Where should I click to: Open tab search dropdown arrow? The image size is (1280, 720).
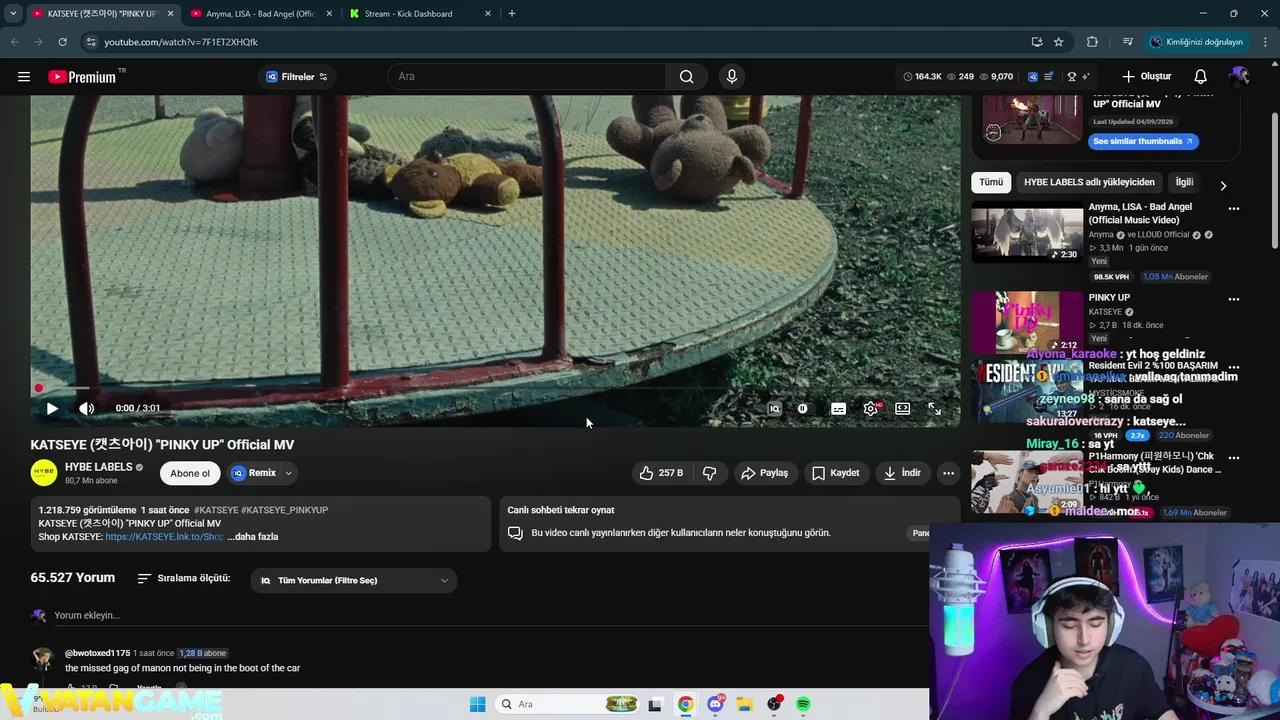13,14
